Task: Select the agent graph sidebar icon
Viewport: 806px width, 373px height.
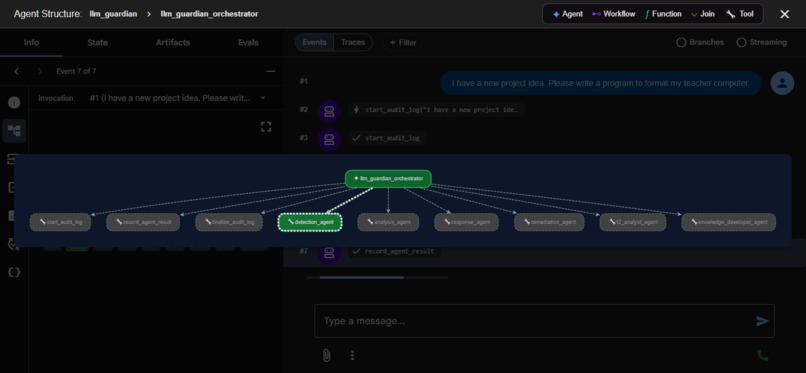Action: tap(14, 130)
